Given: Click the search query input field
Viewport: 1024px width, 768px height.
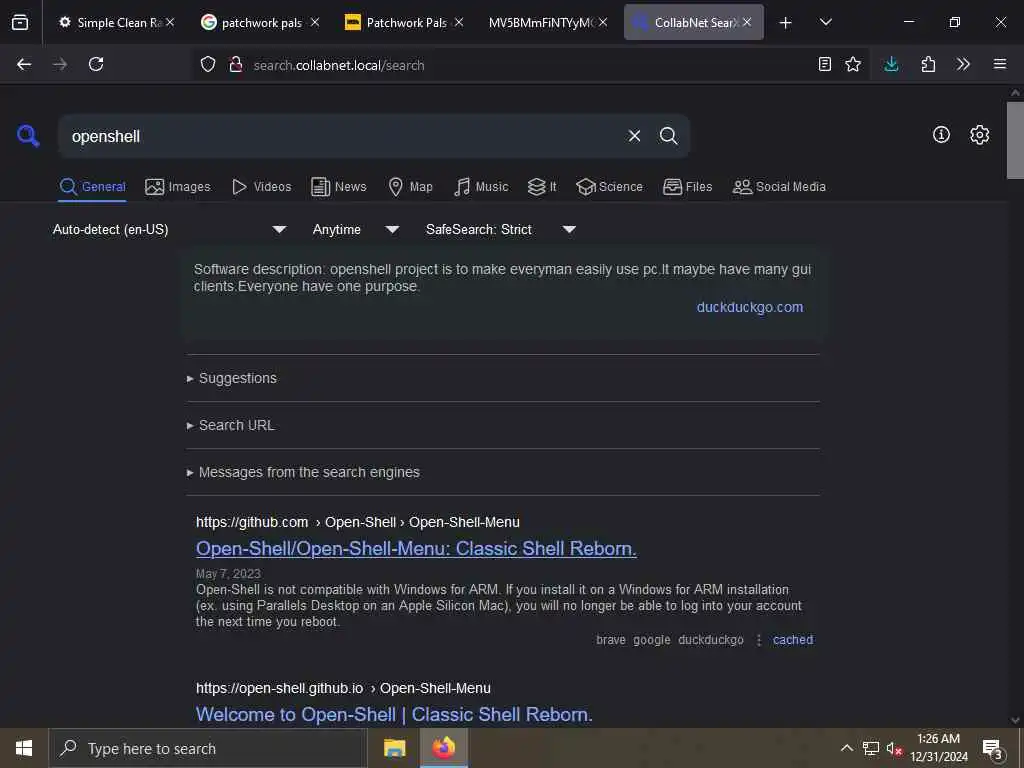Looking at the screenshot, I should tap(340, 136).
